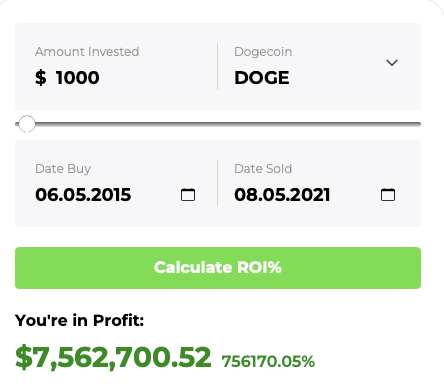The width and height of the screenshot is (444, 387).
Task: Click the investment amount slider handle
Action: tap(27, 124)
